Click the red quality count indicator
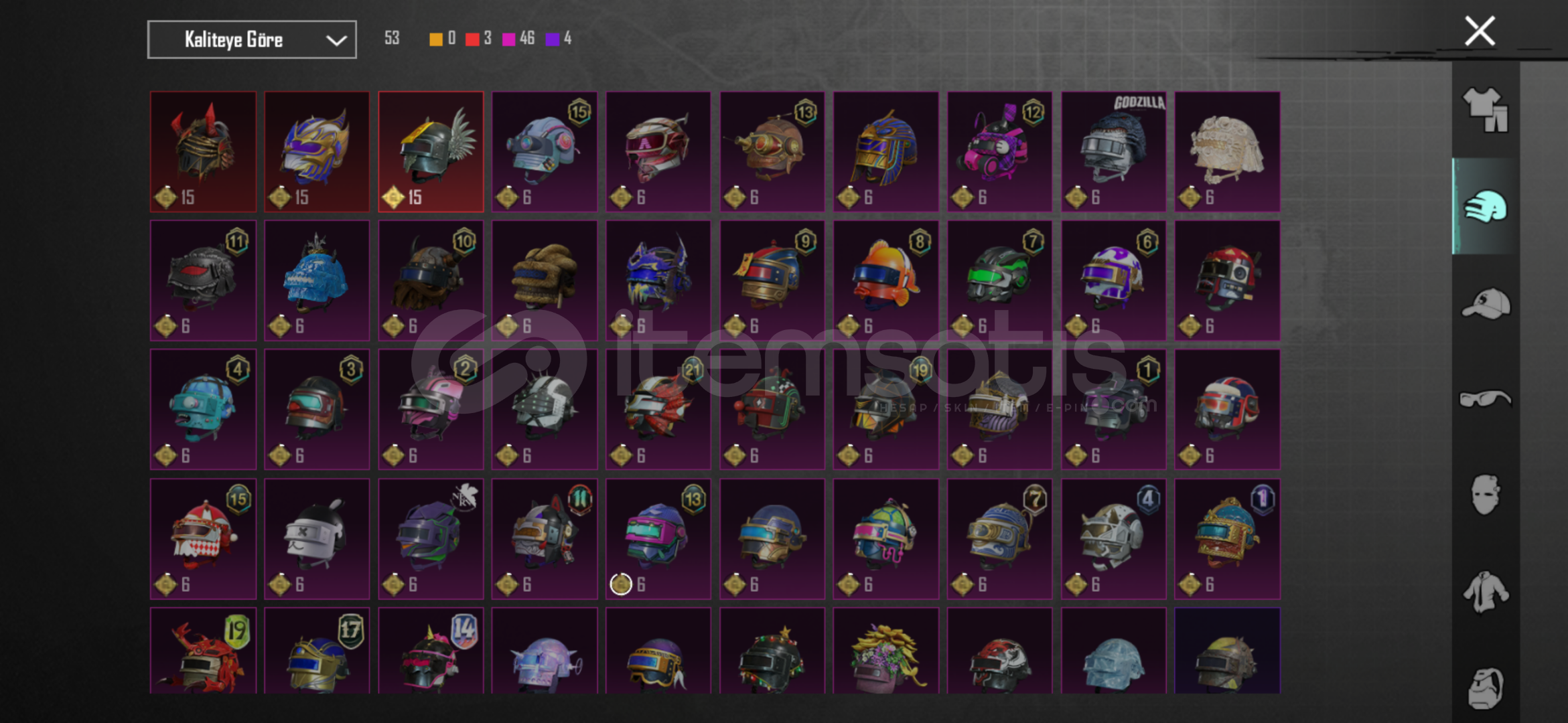 pyautogui.click(x=479, y=38)
